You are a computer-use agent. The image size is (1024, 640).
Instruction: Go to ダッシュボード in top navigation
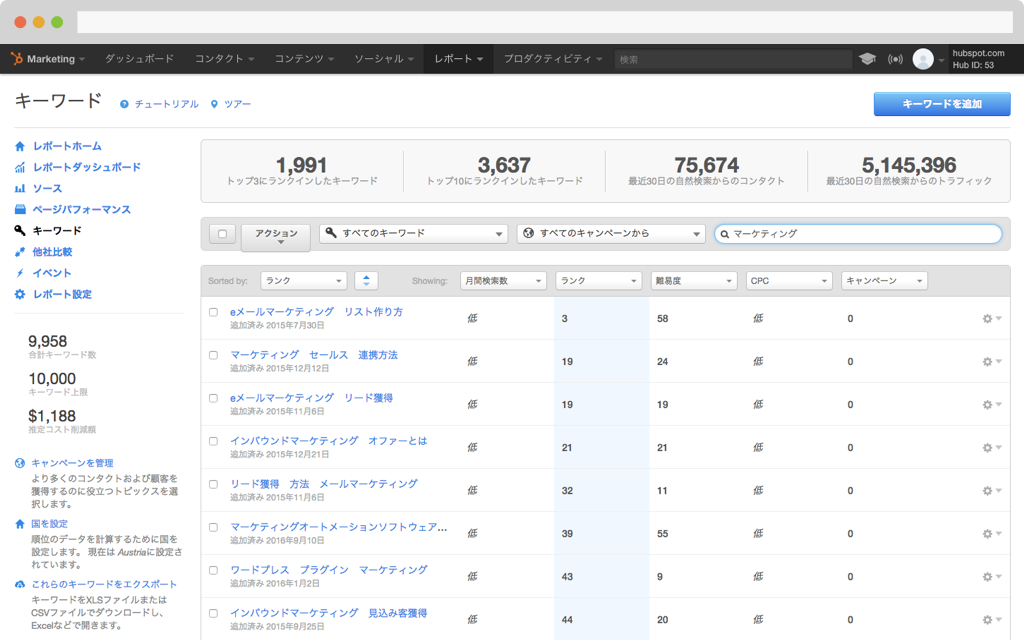coord(139,59)
